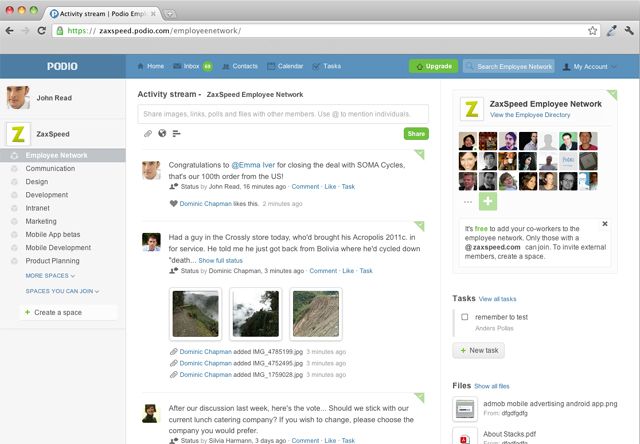Click the eyedropper extension icon
Viewport: 640px width, 444px height.
pos(611,31)
